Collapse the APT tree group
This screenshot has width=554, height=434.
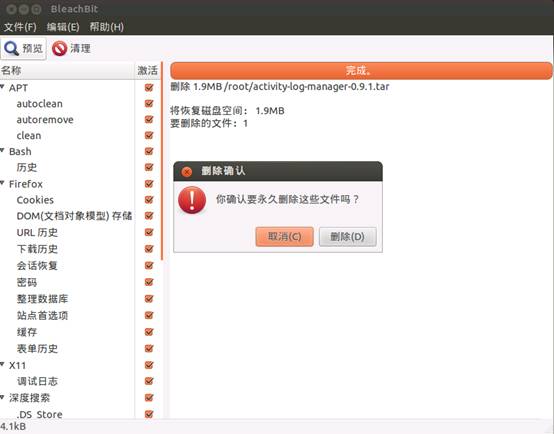pyautogui.click(x=2, y=86)
